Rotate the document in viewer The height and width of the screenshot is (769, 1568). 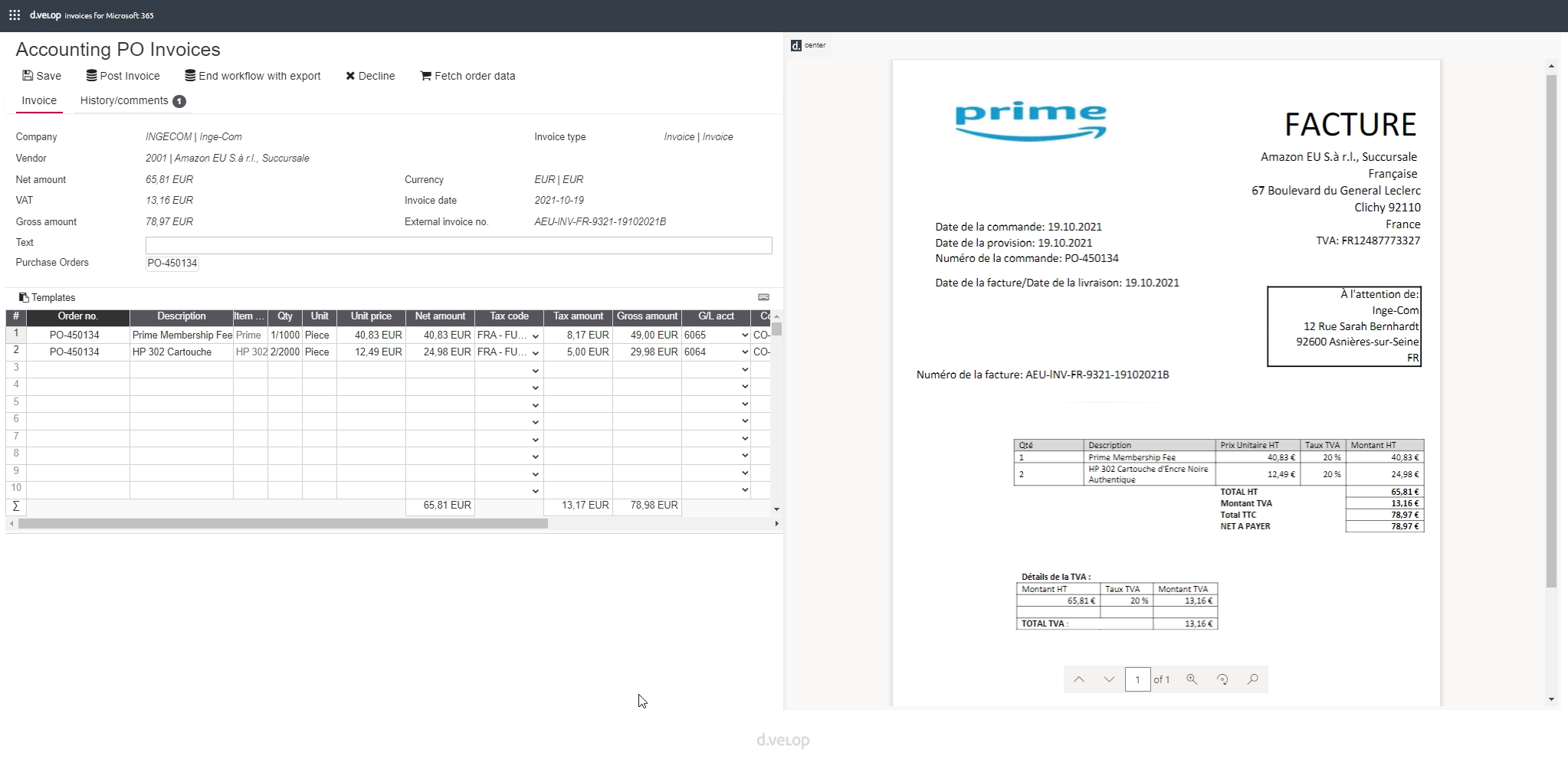[x=1222, y=679]
